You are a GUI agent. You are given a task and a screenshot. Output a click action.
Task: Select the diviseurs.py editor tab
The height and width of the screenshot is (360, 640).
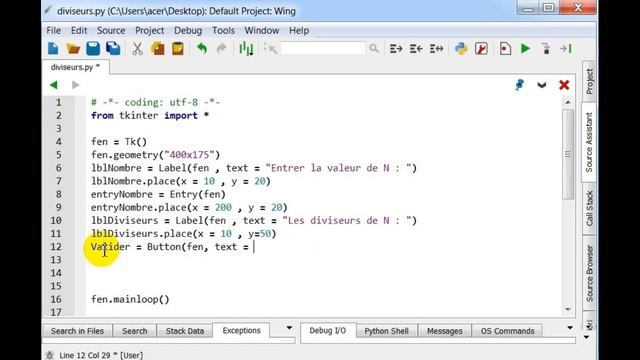pos(76,67)
